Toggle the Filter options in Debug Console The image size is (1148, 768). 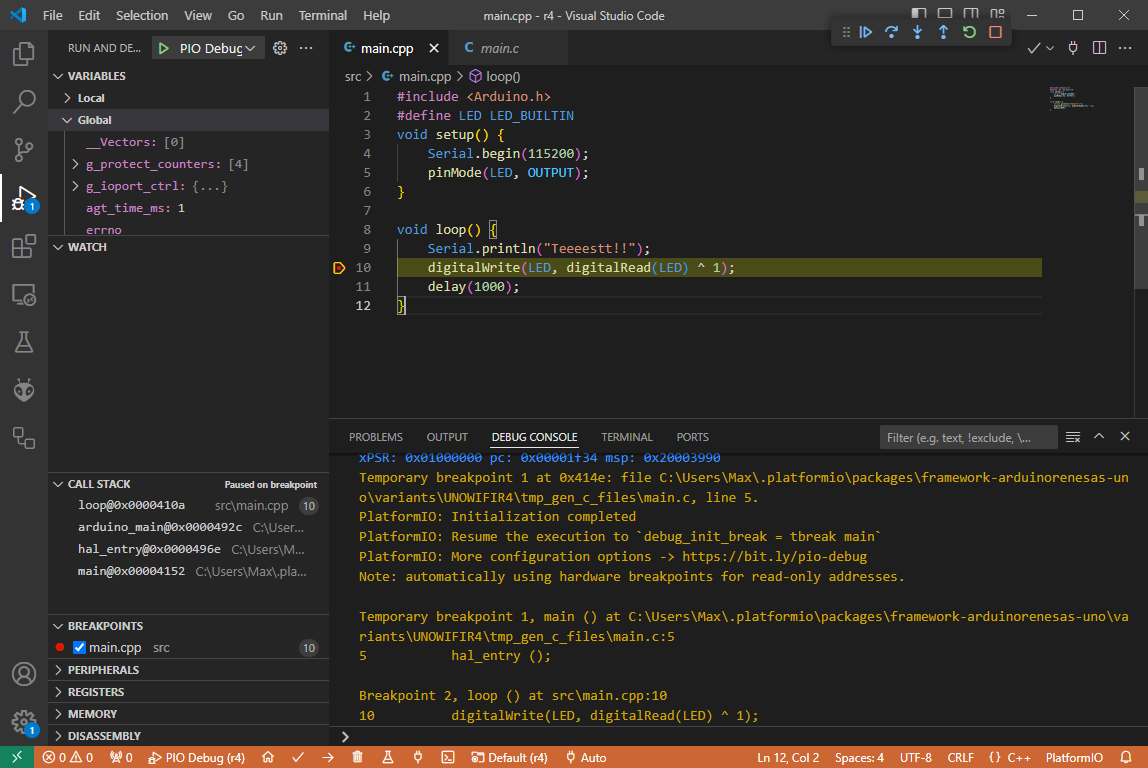(x=1072, y=436)
